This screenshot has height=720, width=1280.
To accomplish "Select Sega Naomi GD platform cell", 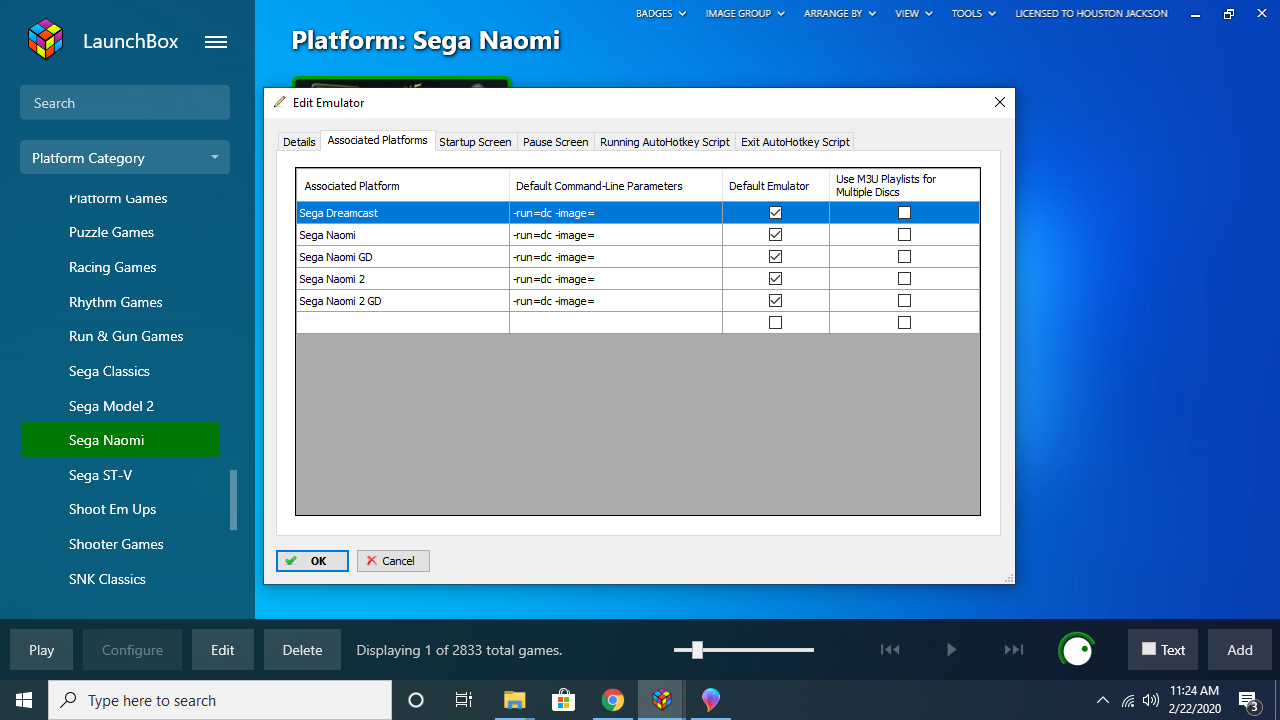I will pos(403,257).
